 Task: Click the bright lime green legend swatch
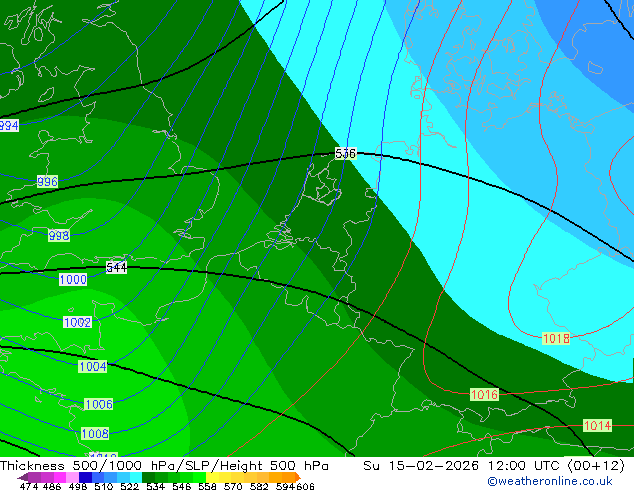(x=199, y=477)
